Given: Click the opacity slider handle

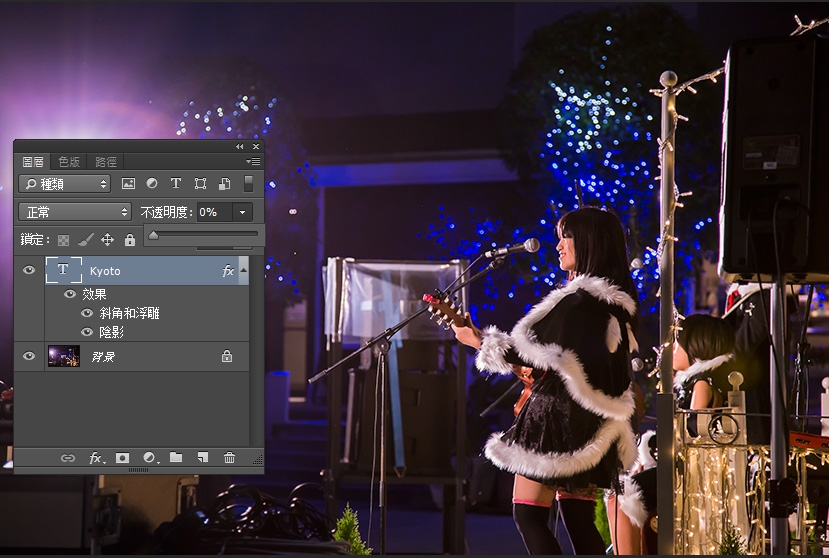Looking at the screenshot, I should [153, 236].
